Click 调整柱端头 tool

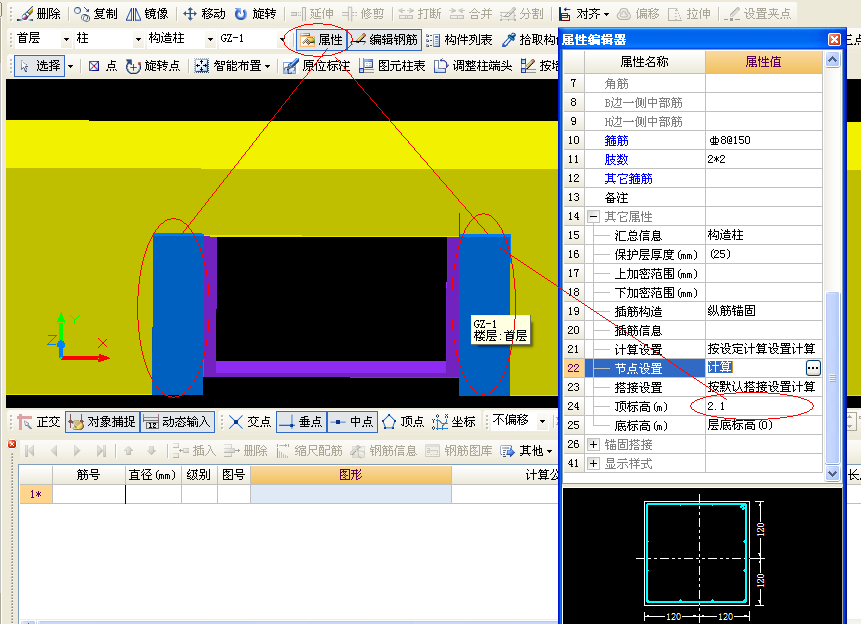[473, 66]
